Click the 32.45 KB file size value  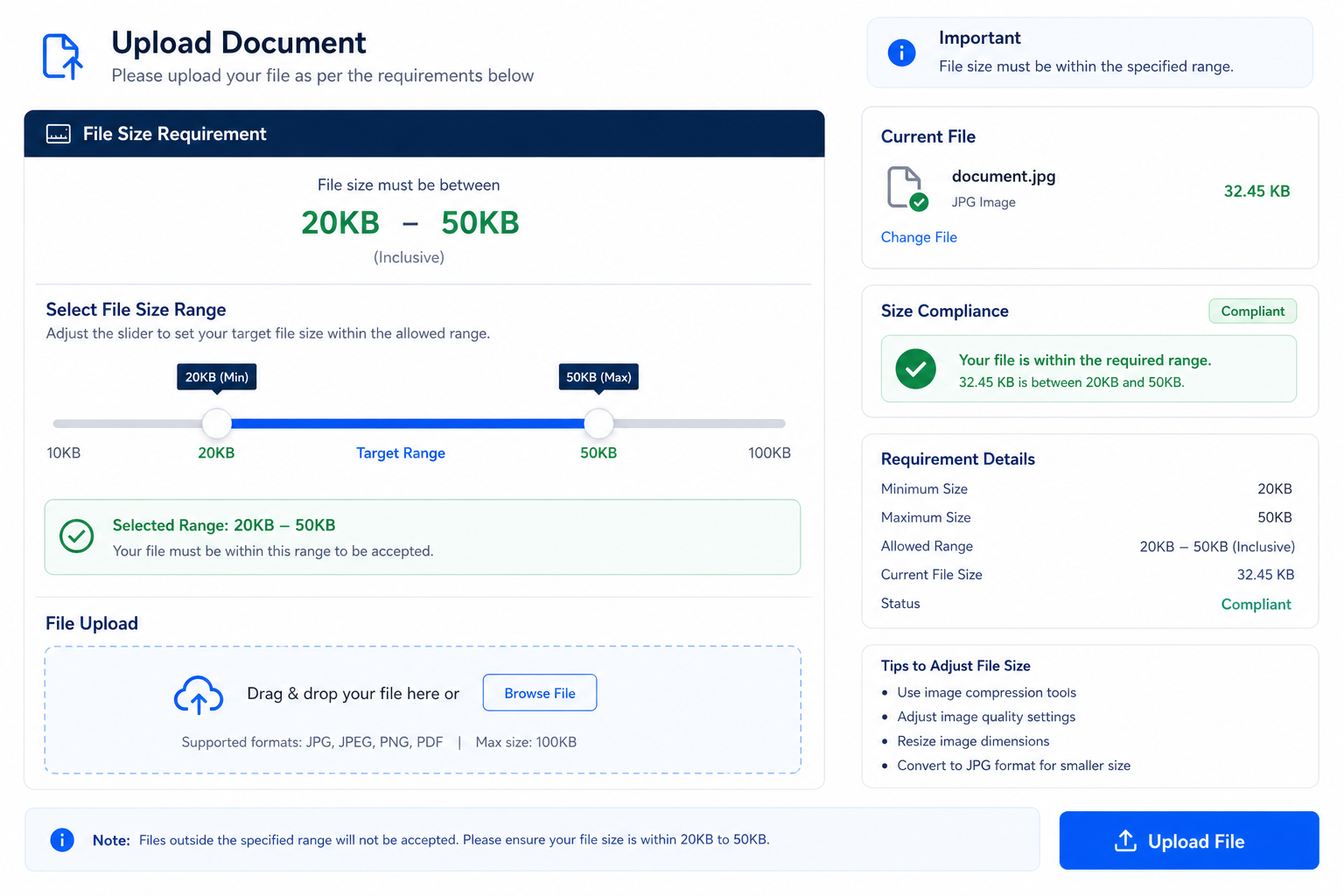(x=1256, y=192)
